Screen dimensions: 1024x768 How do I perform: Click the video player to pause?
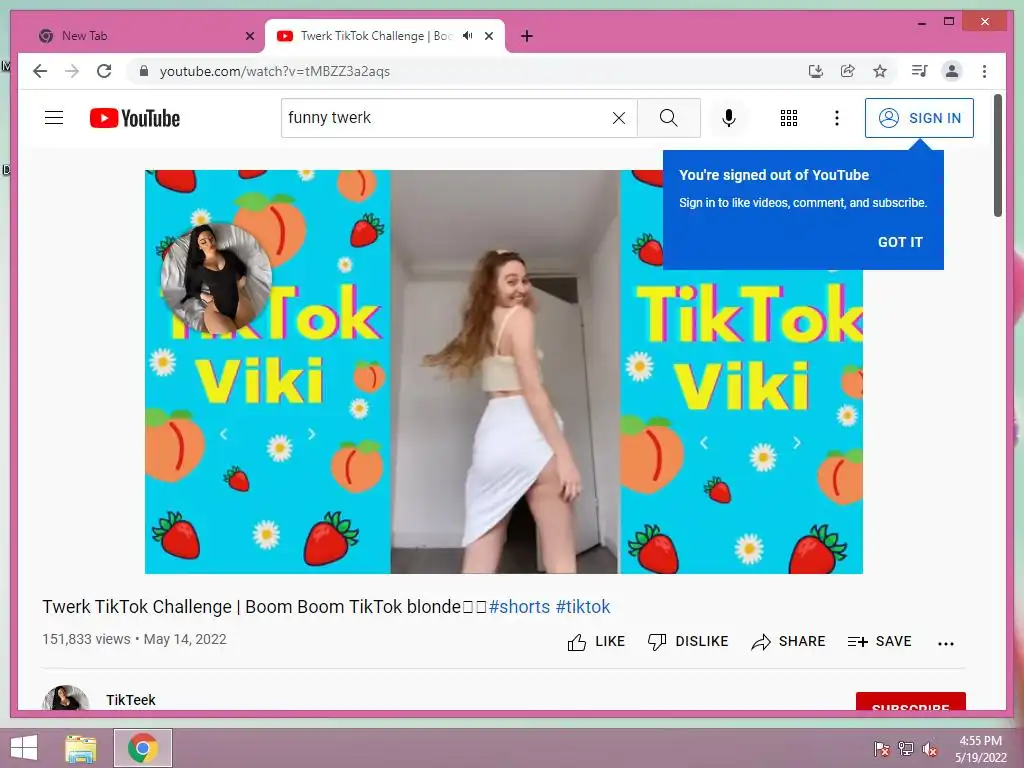[504, 372]
